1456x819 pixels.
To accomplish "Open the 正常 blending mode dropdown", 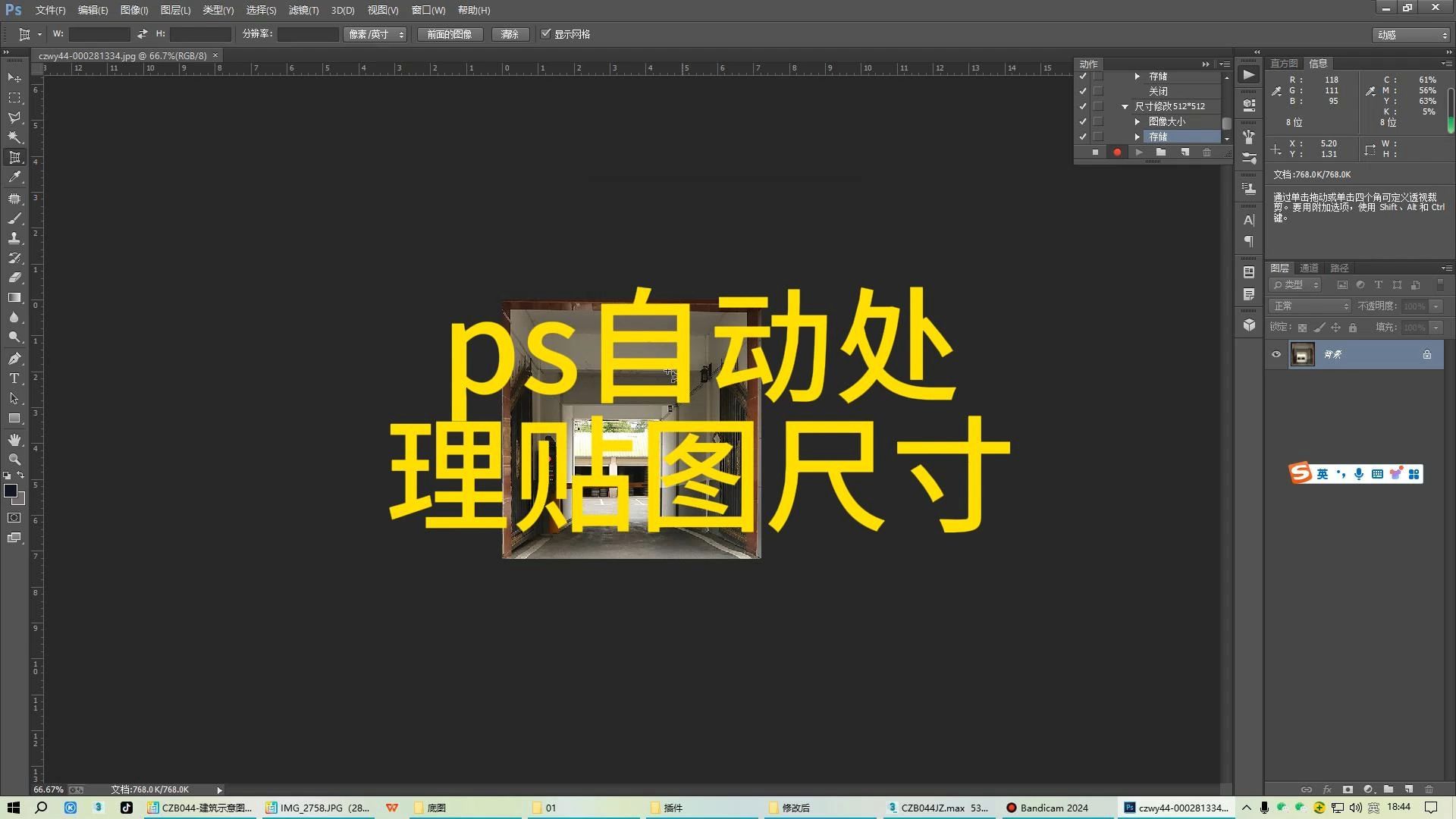I will coord(1310,306).
